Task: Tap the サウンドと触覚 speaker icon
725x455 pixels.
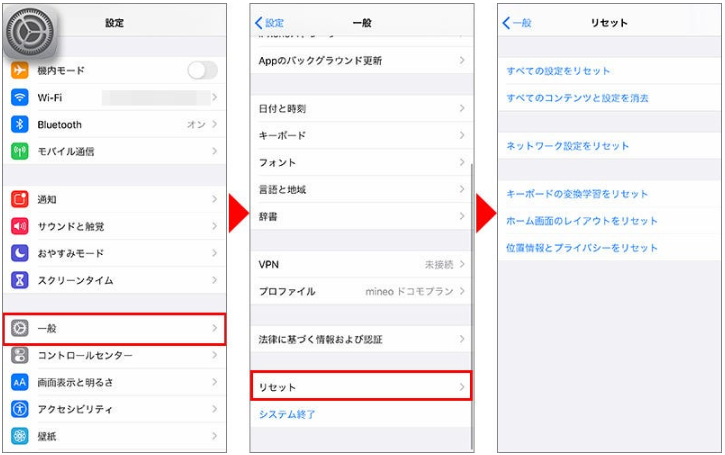Action: click(19, 226)
